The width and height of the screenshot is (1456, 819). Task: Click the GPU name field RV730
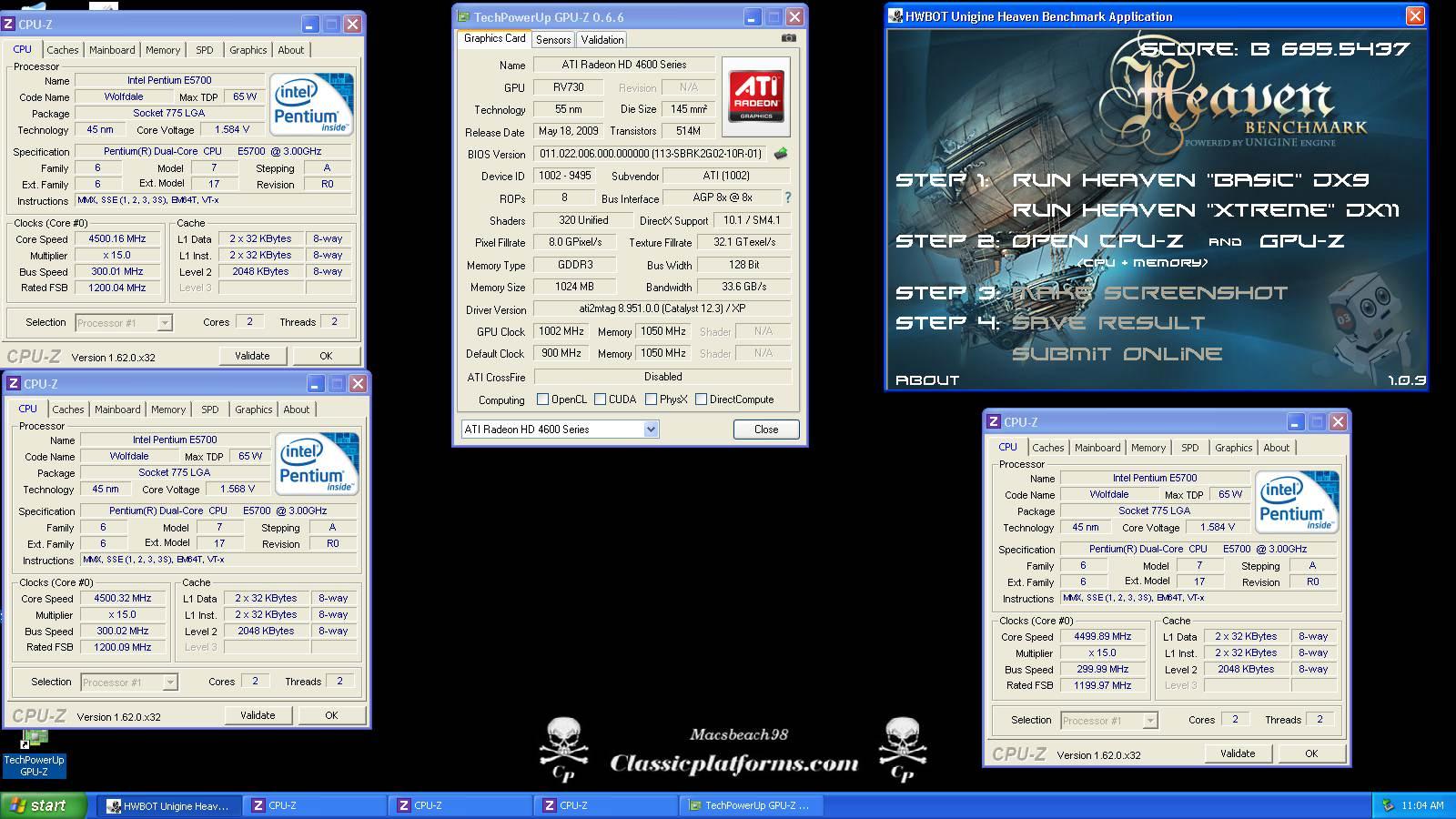569,87
